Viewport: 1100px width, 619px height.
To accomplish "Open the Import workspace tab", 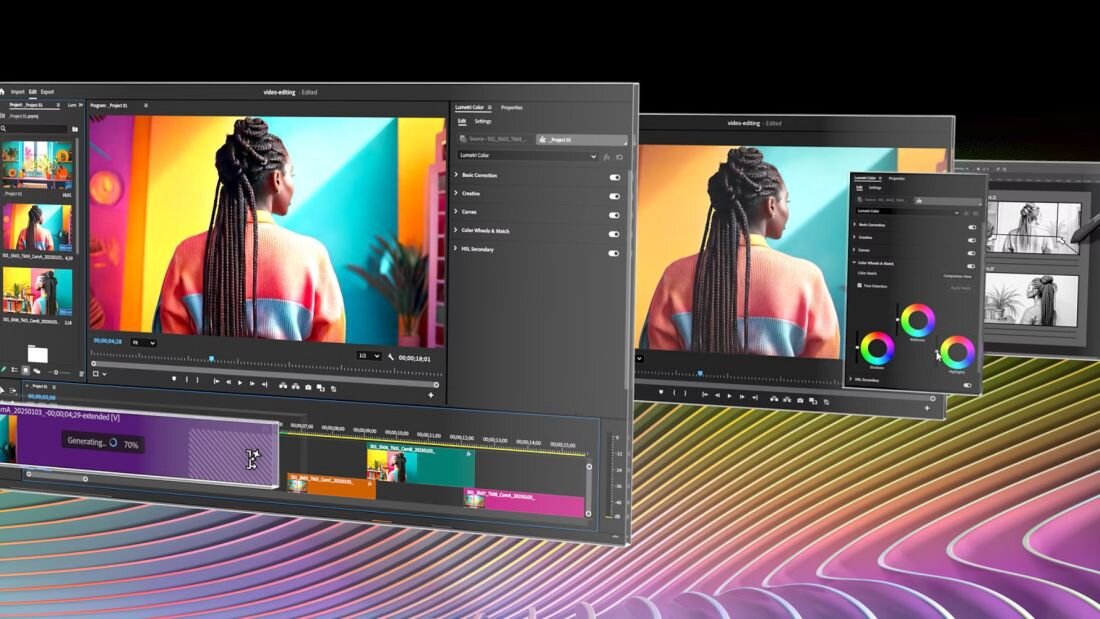I will tap(18, 91).
